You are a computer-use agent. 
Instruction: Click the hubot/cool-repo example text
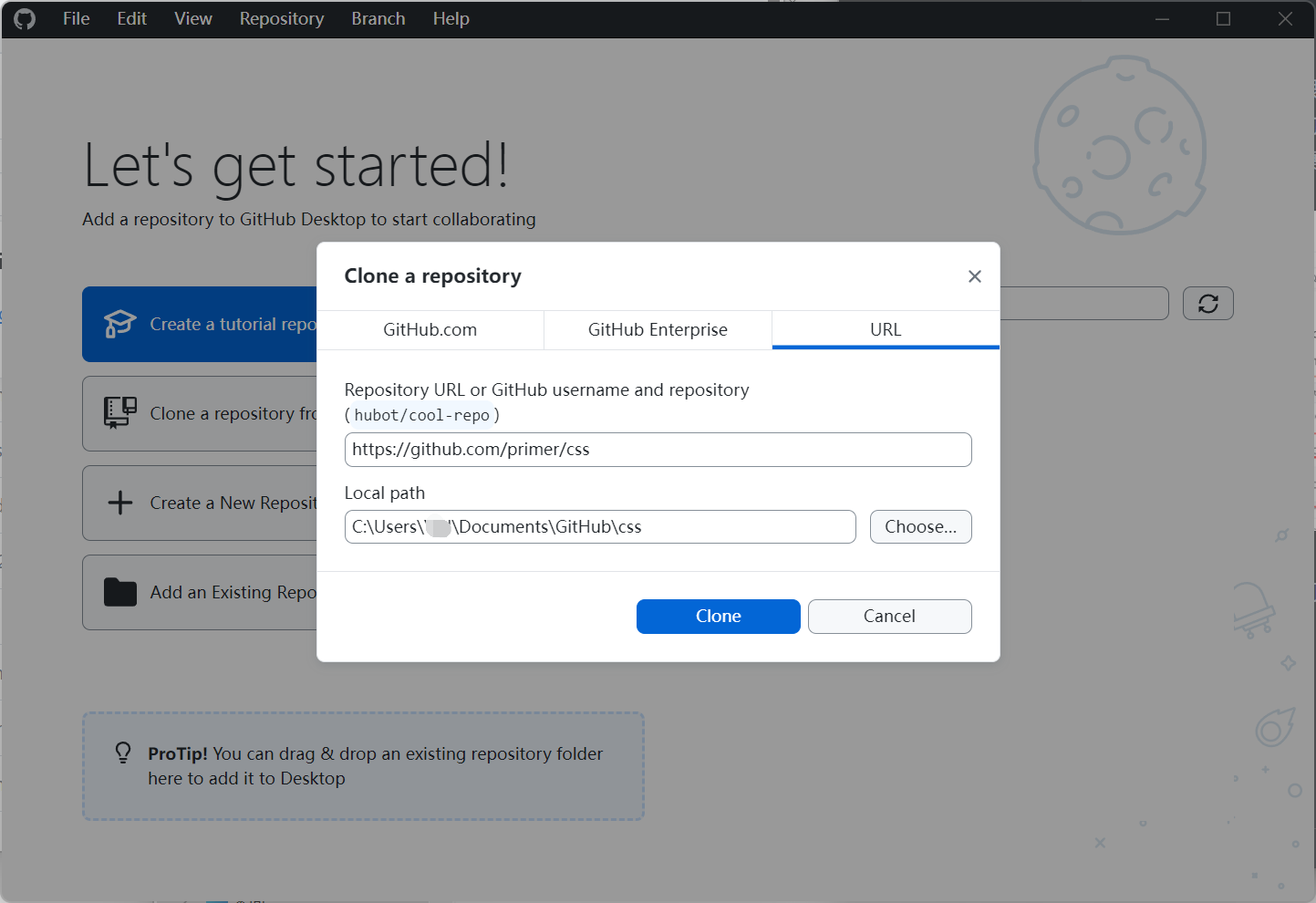422,416
